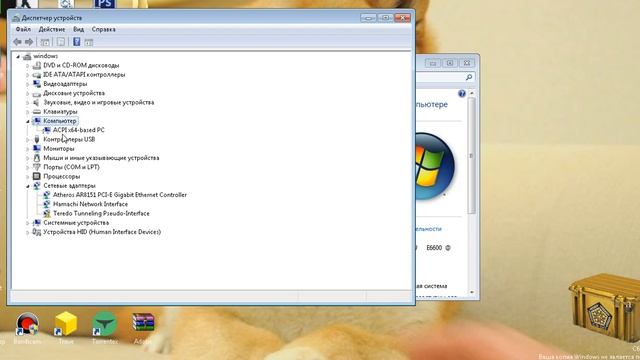The width and height of the screenshot is (640, 360).
Task: Click the blue Help toolbar icon
Action: (x=76, y=42)
